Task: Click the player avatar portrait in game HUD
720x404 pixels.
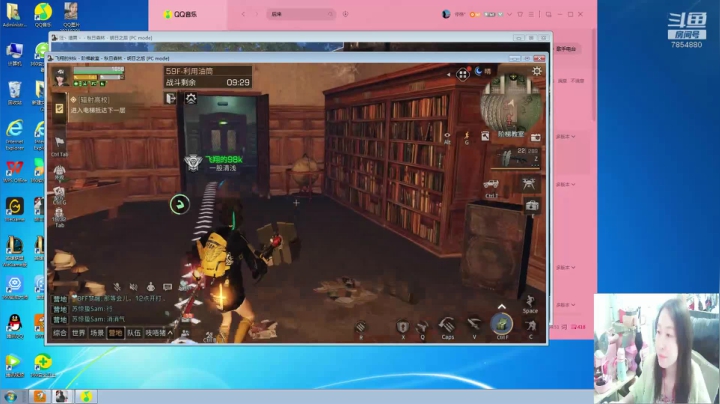Action: point(61,76)
